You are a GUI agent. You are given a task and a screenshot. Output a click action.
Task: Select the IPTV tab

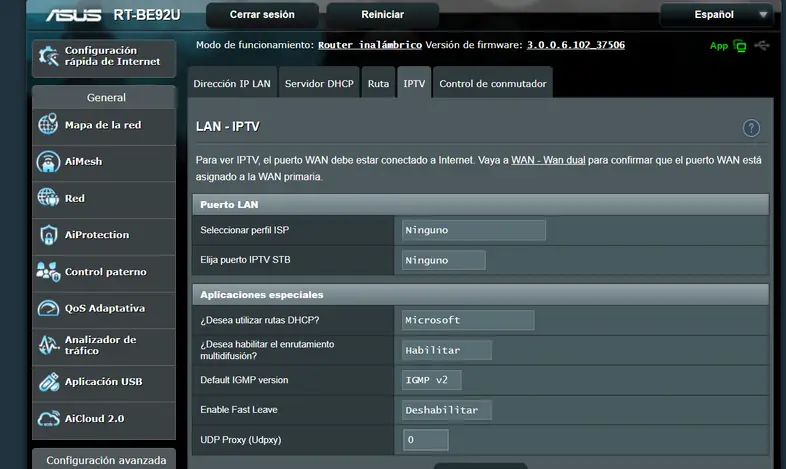414,83
